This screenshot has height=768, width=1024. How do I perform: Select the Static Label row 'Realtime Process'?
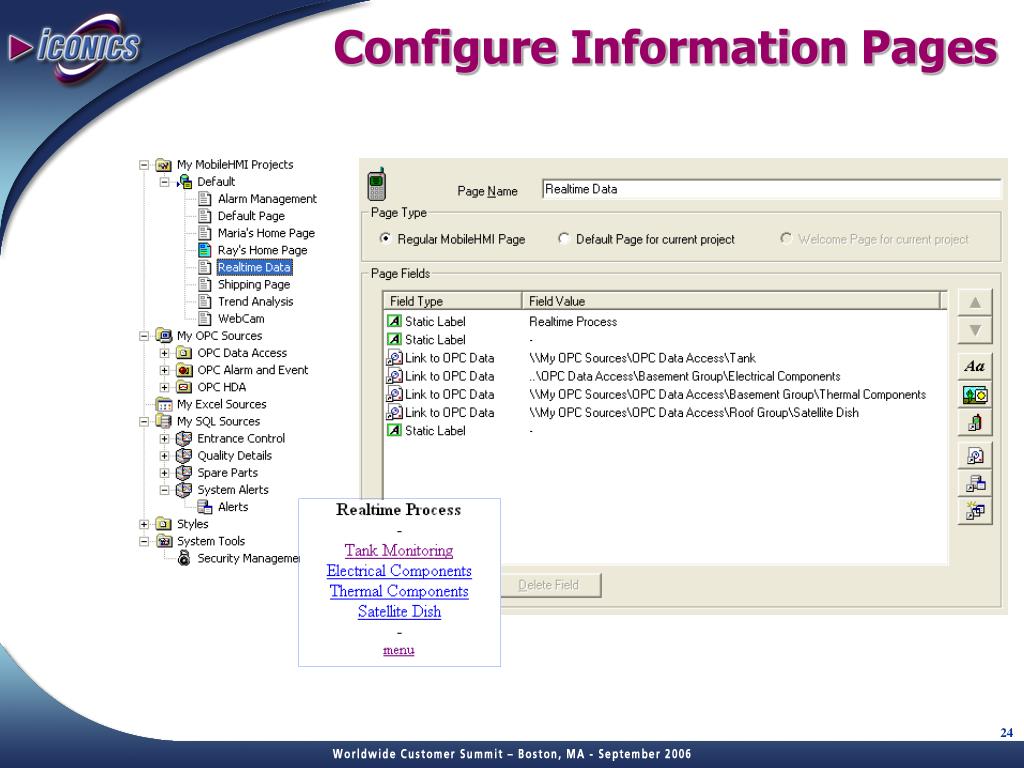pos(665,321)
